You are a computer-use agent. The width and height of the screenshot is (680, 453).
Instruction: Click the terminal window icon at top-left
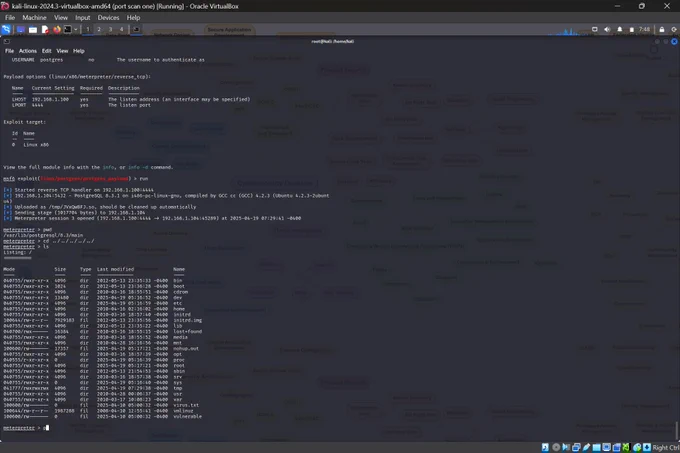coord(6,42)
